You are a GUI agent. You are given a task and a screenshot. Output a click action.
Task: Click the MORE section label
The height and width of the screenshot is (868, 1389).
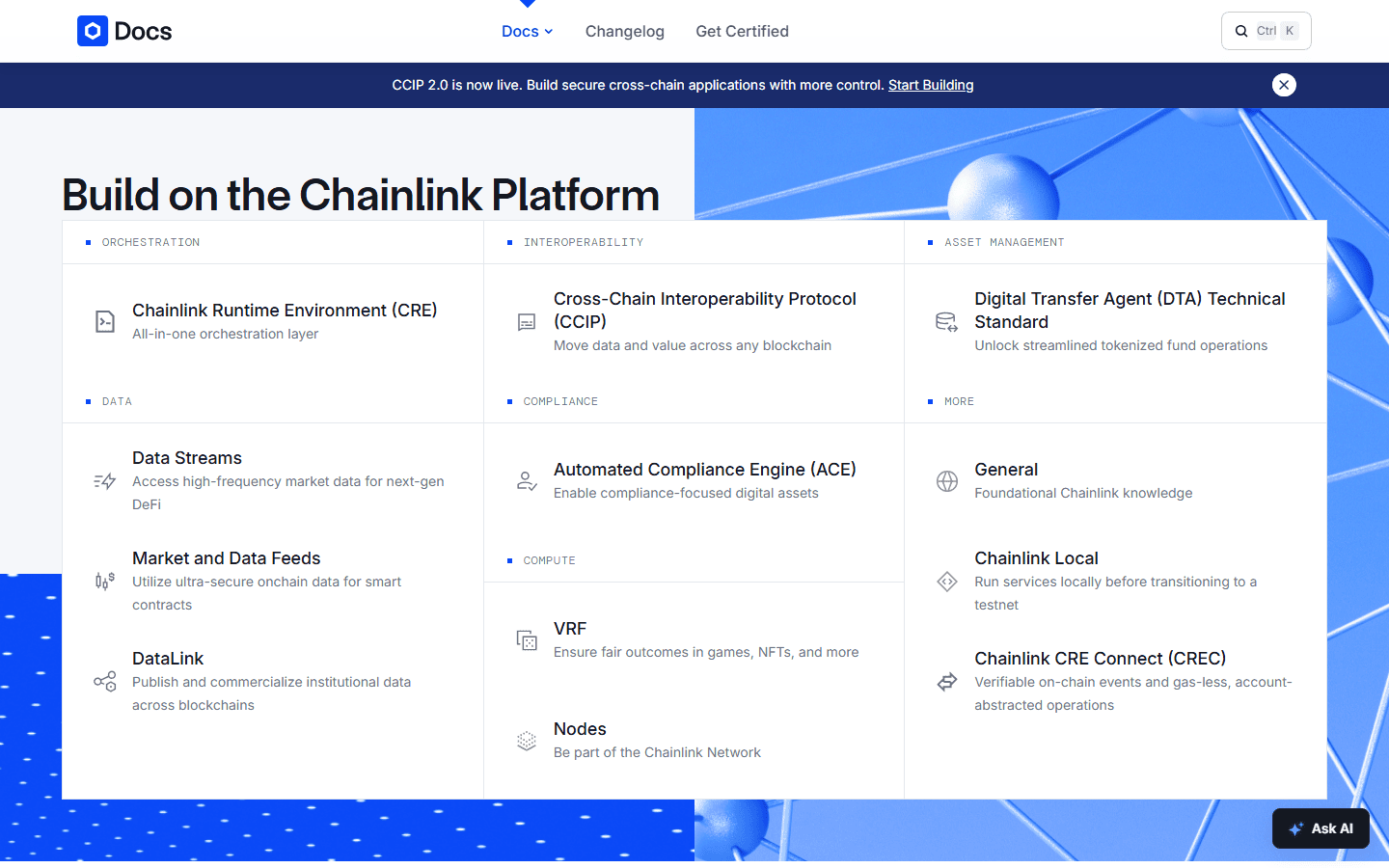pyautogui.click(x=959, y=401)
